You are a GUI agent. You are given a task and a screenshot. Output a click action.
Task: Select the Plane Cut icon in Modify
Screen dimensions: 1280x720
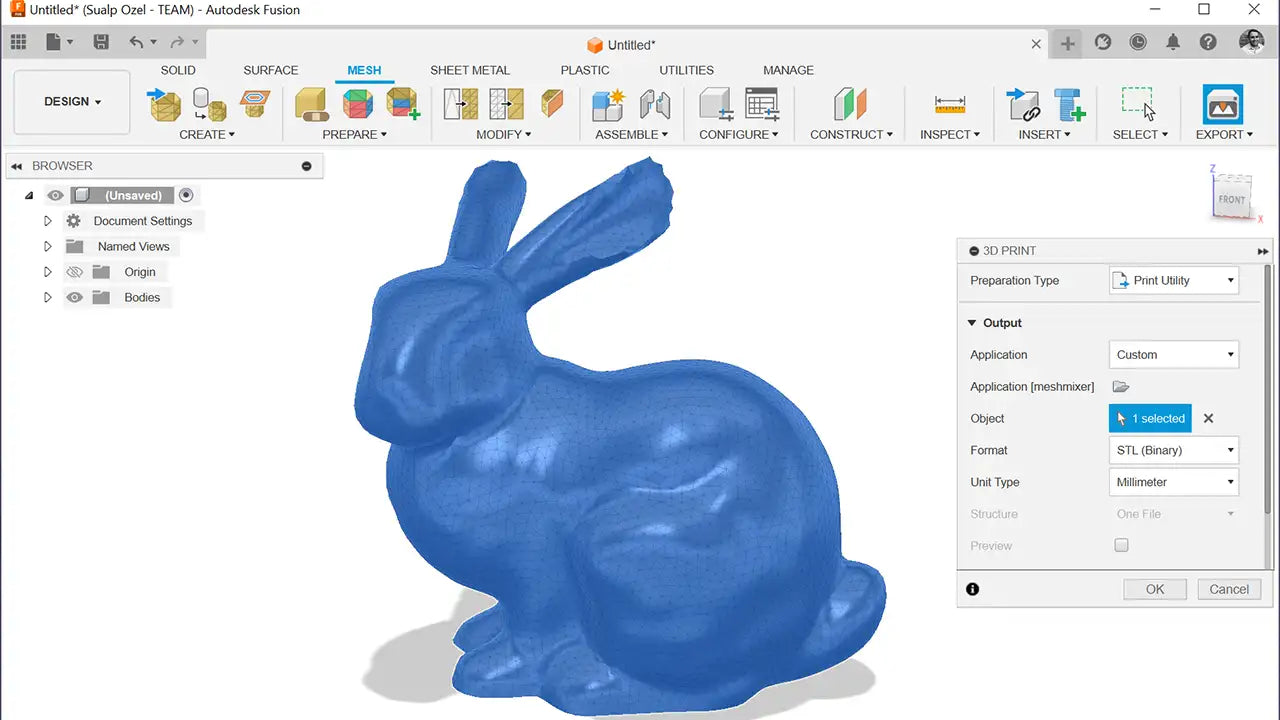point(552,103)
